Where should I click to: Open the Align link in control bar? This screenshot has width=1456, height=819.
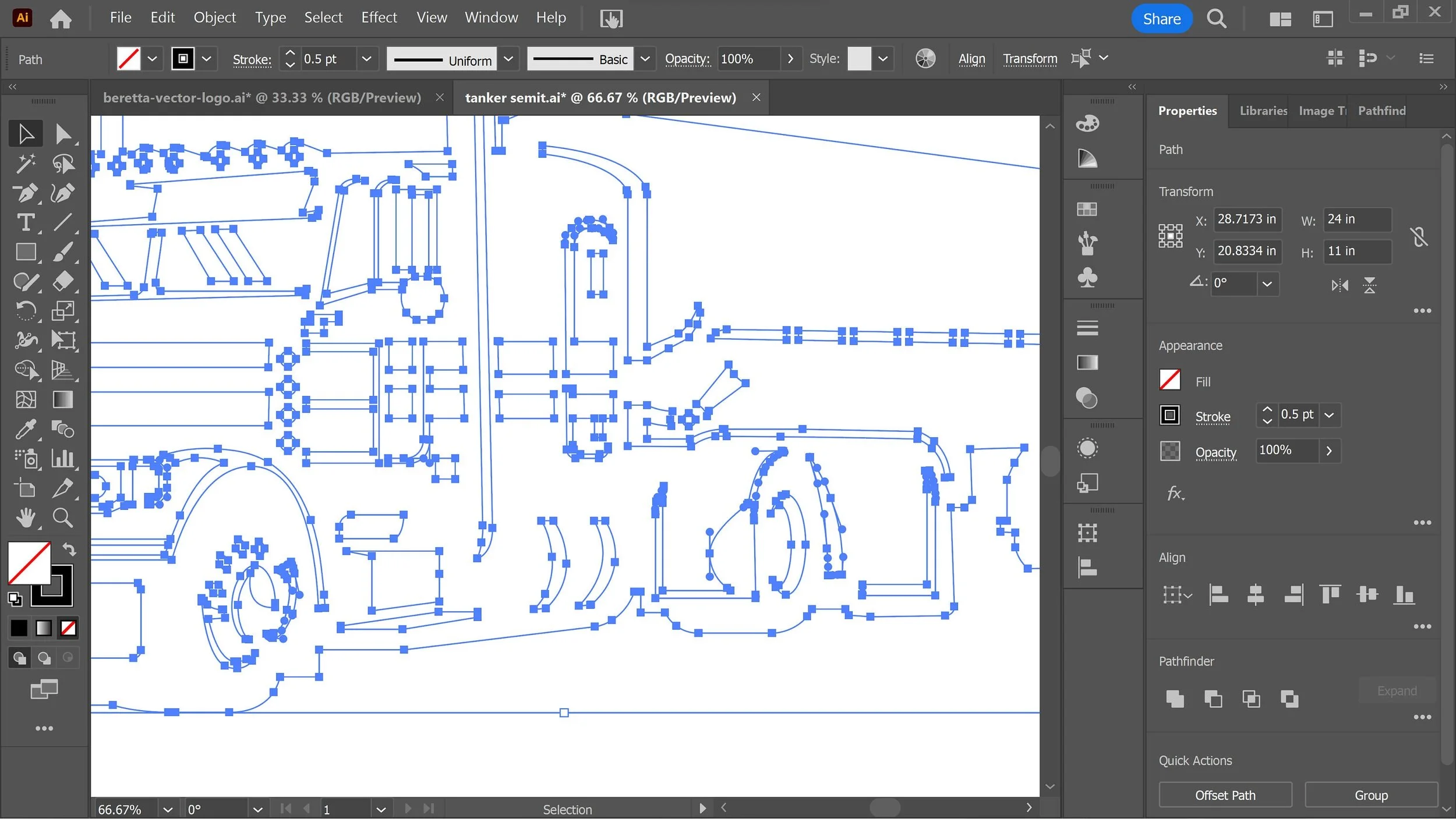click(971, 59)
